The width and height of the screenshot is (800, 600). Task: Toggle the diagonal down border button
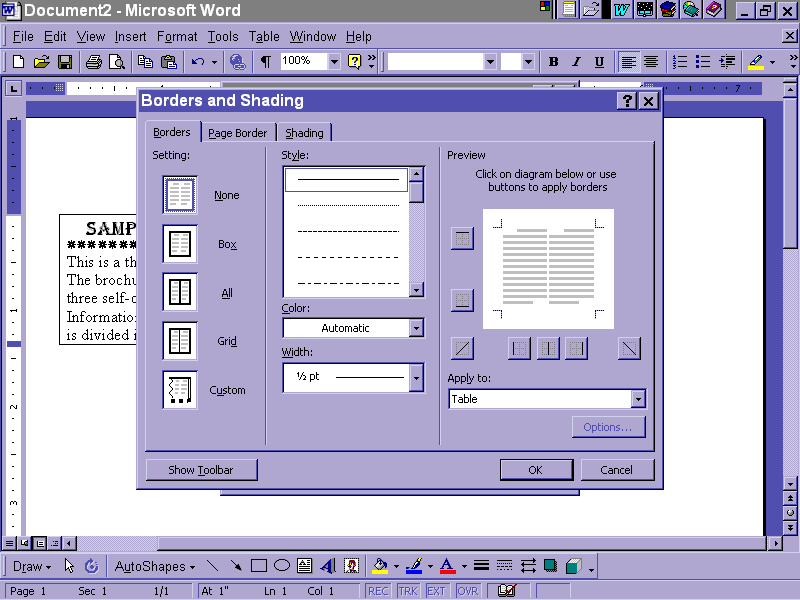click(629, 348)
